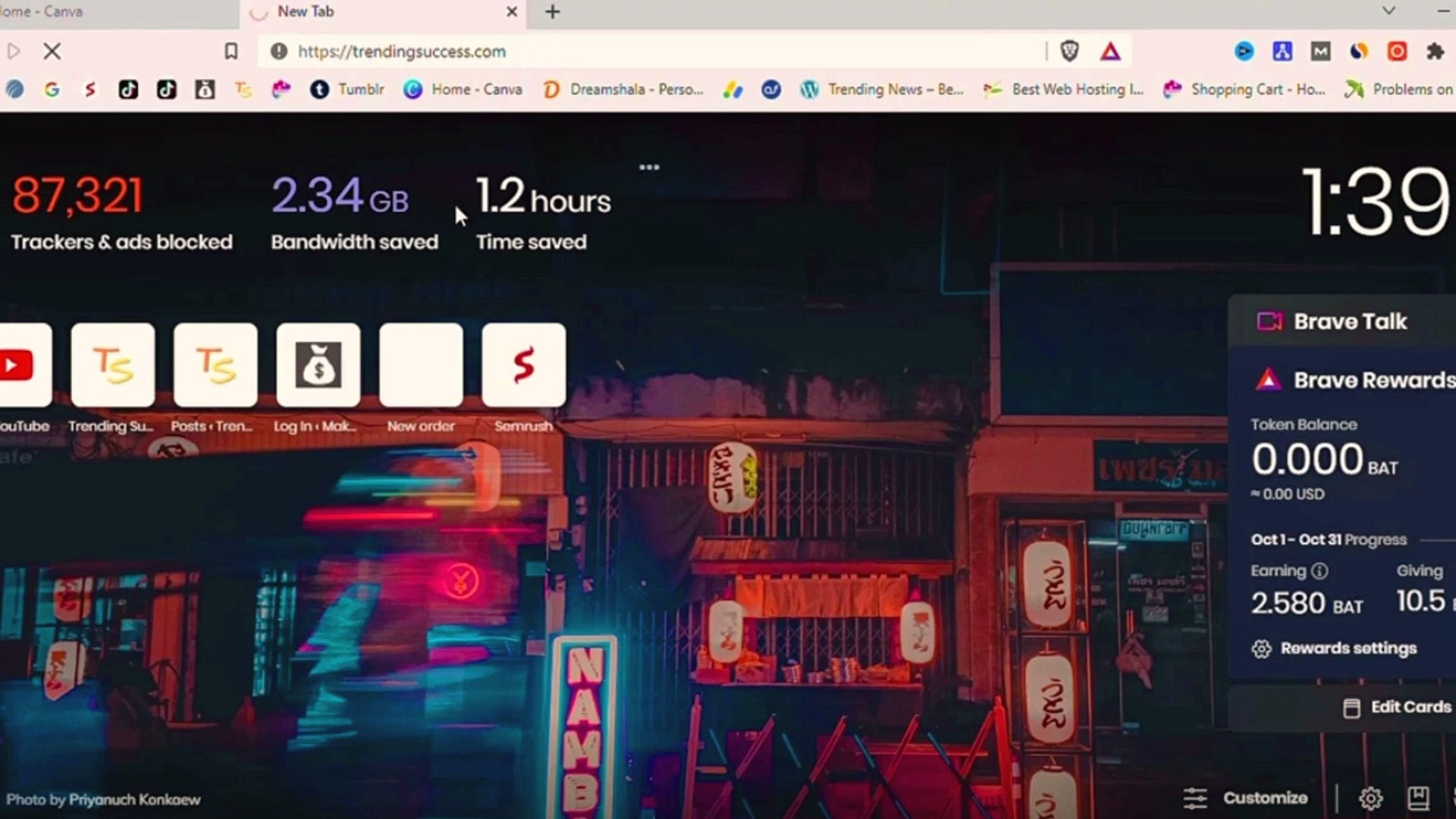Screen dimensions: 1456x819
Task: Open the Tumblr bookmark
Action: (349, 89)
